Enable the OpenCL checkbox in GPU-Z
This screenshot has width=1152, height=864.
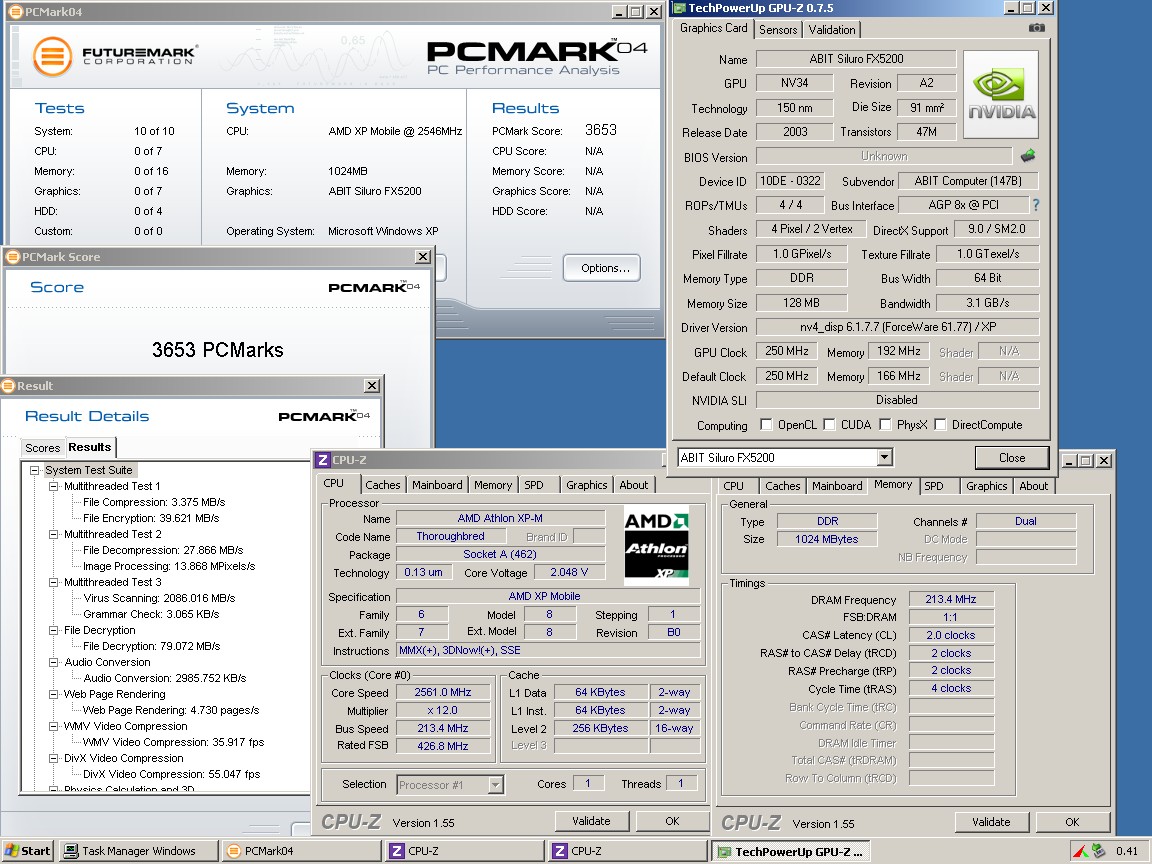(x=766, y=424)
